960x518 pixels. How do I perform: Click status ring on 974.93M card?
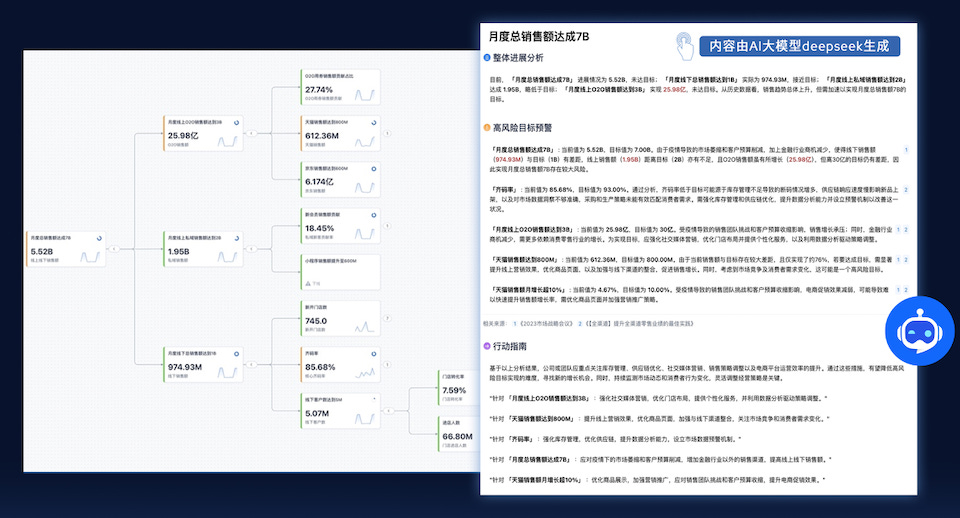click(x=236, y=354)
